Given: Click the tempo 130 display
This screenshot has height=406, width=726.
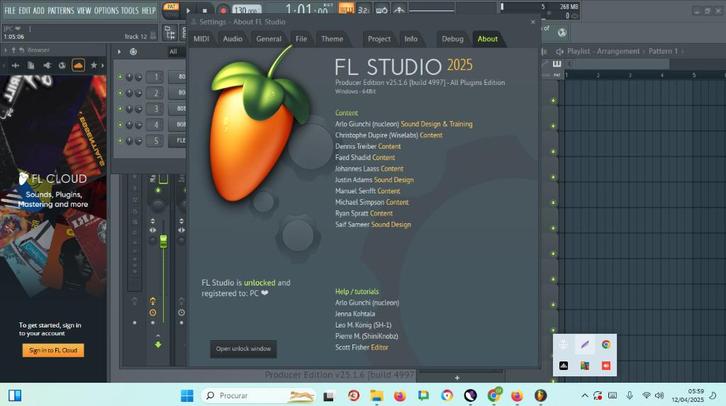Looking at the screenshot, I should (x=247, y=10).
